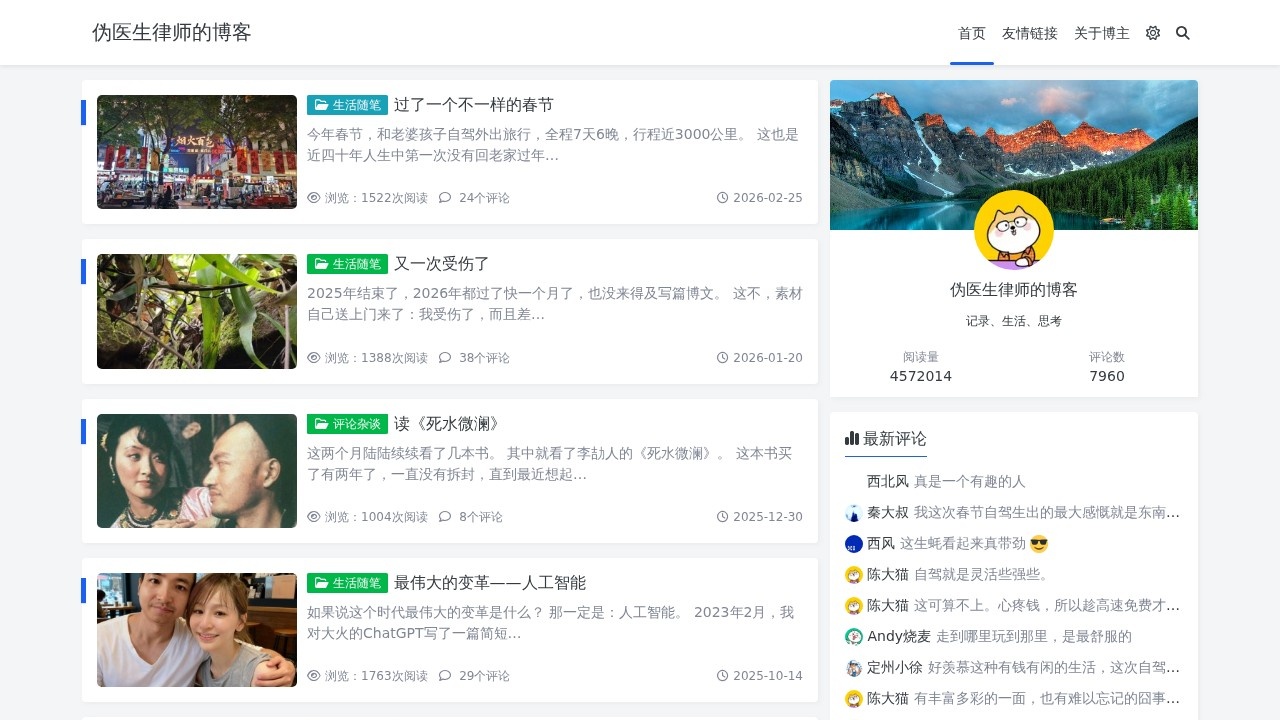Screen dimensions: 1280x720
Task: Click comment bubble icon beside 38个评论
Action: [x=445, y=357]
